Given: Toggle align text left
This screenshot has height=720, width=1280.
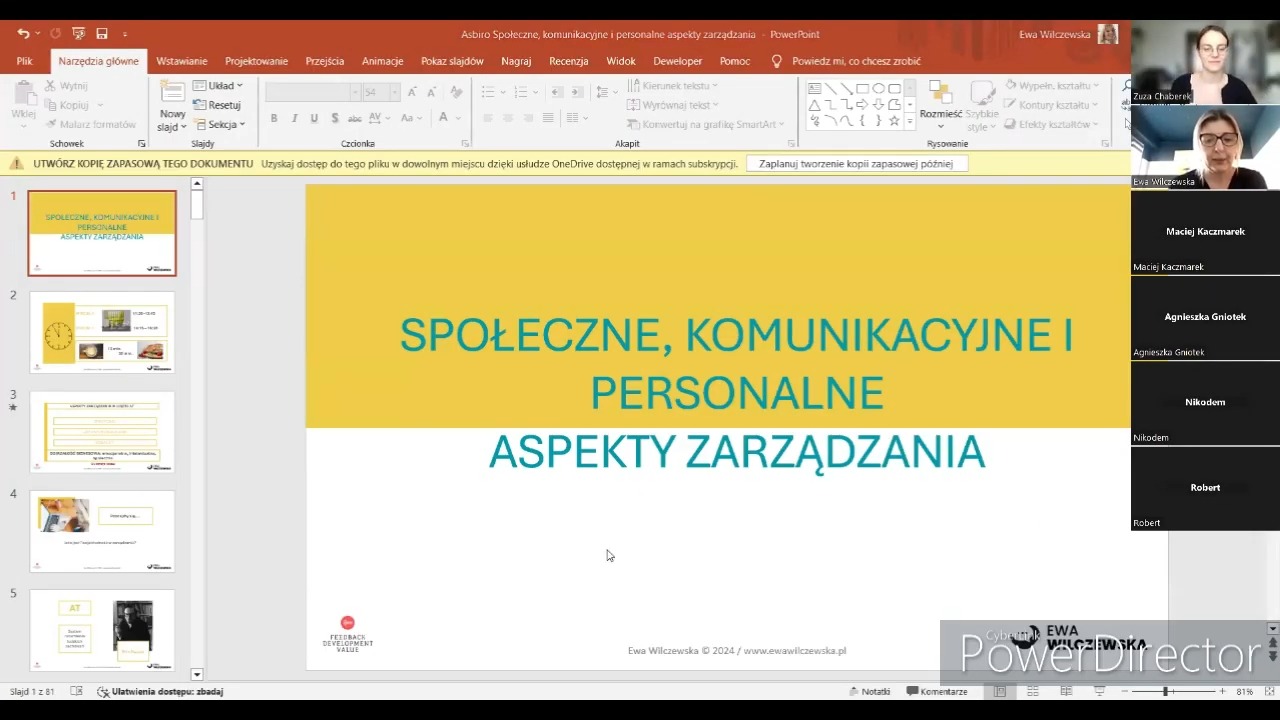Looking at the screenshot, I should (488, 118).
